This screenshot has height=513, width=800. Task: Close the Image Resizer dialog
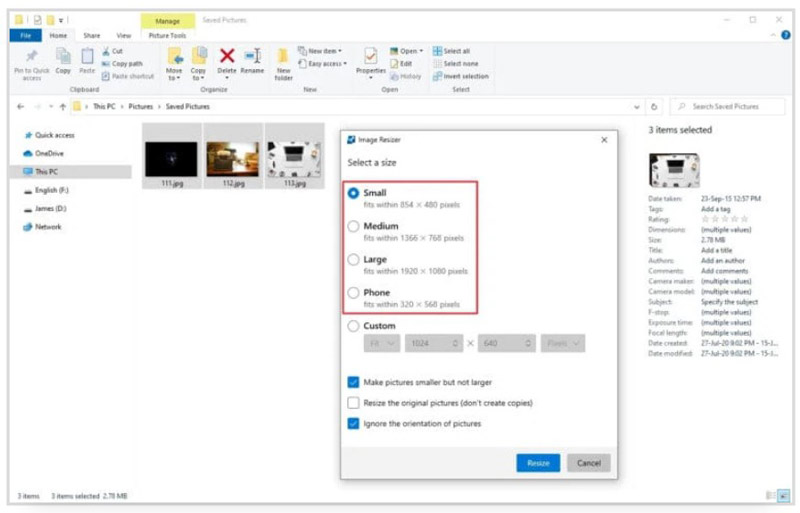604,140
